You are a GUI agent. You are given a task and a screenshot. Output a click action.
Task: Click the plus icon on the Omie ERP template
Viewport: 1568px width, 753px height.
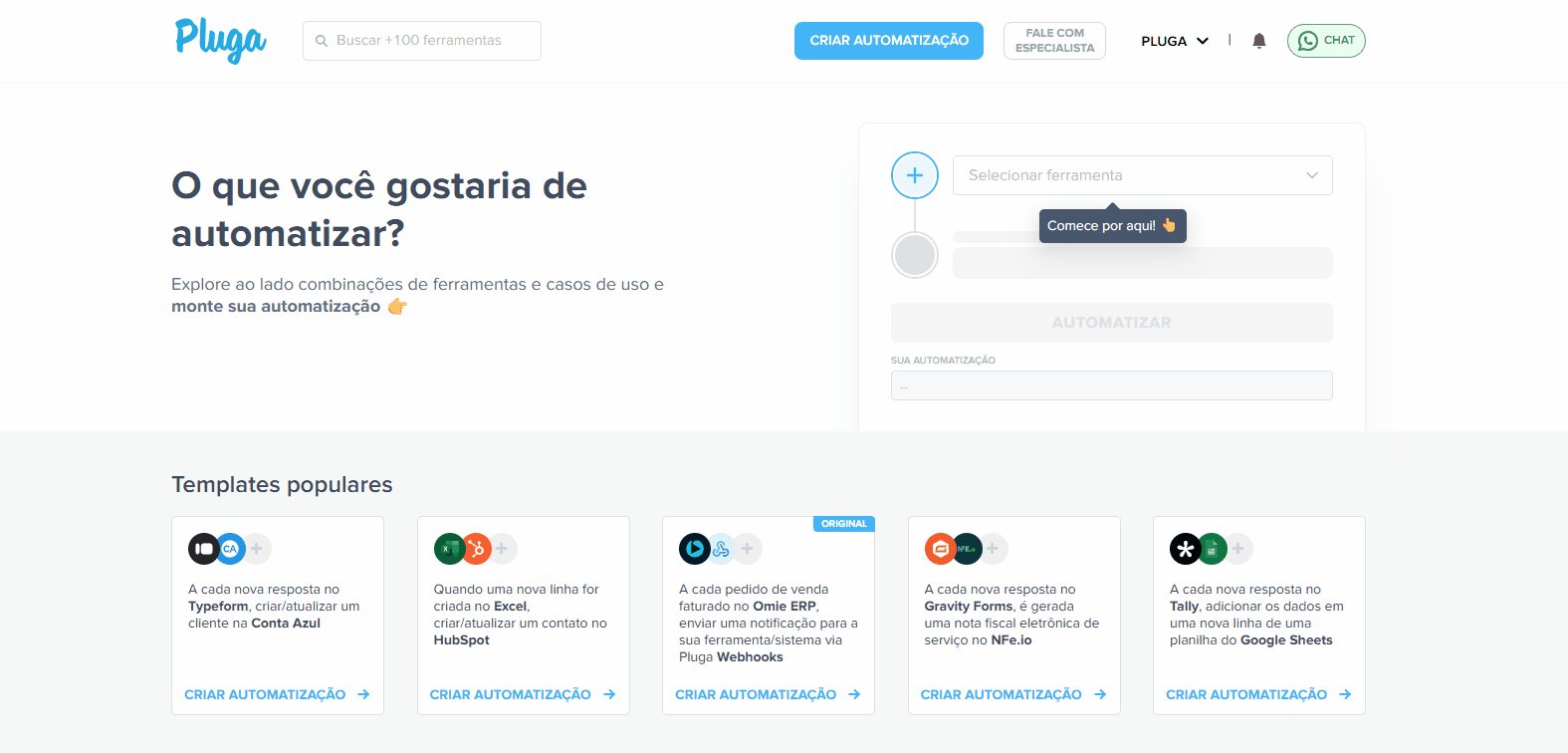pyautogui.click(x=748, y=549)
